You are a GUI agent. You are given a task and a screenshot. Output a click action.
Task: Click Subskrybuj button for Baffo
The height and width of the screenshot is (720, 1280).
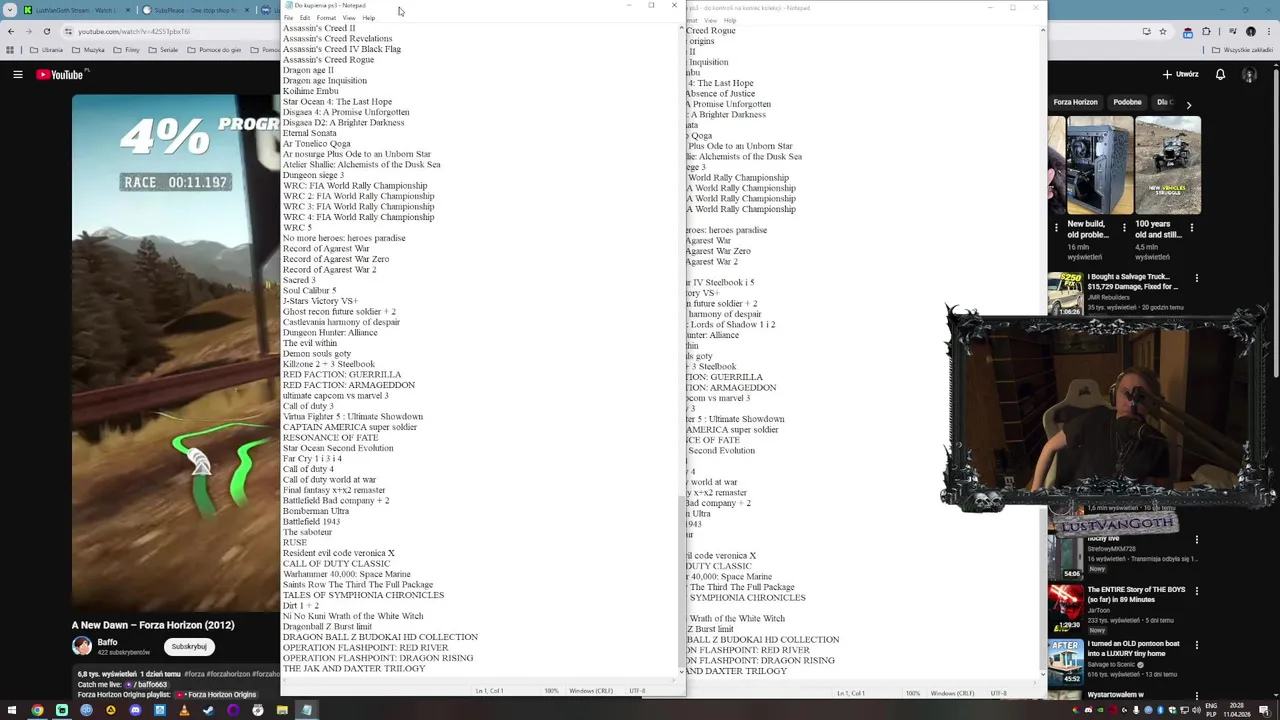[x=189, y=646]
